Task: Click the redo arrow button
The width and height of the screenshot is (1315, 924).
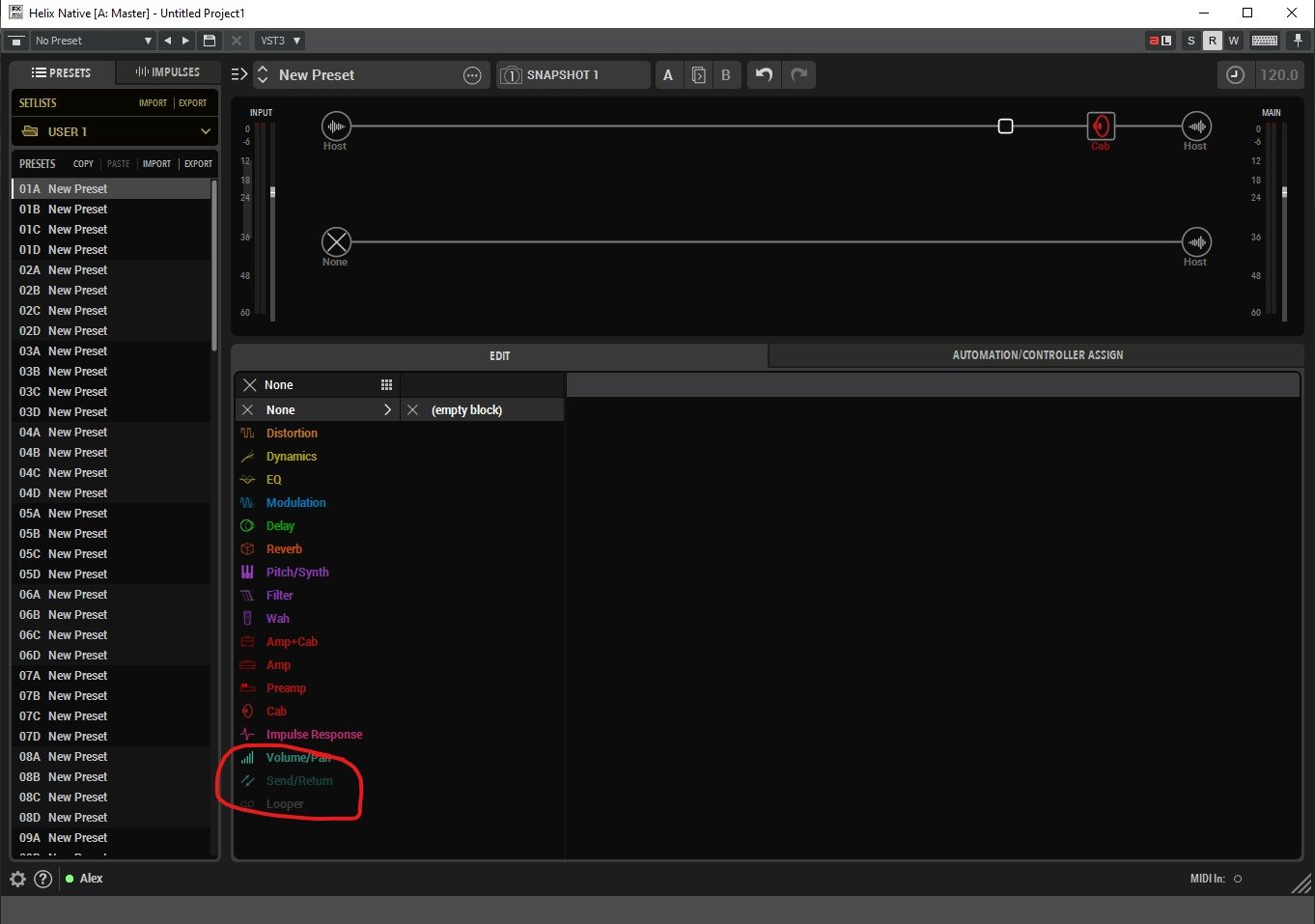Action: point(799,75)
